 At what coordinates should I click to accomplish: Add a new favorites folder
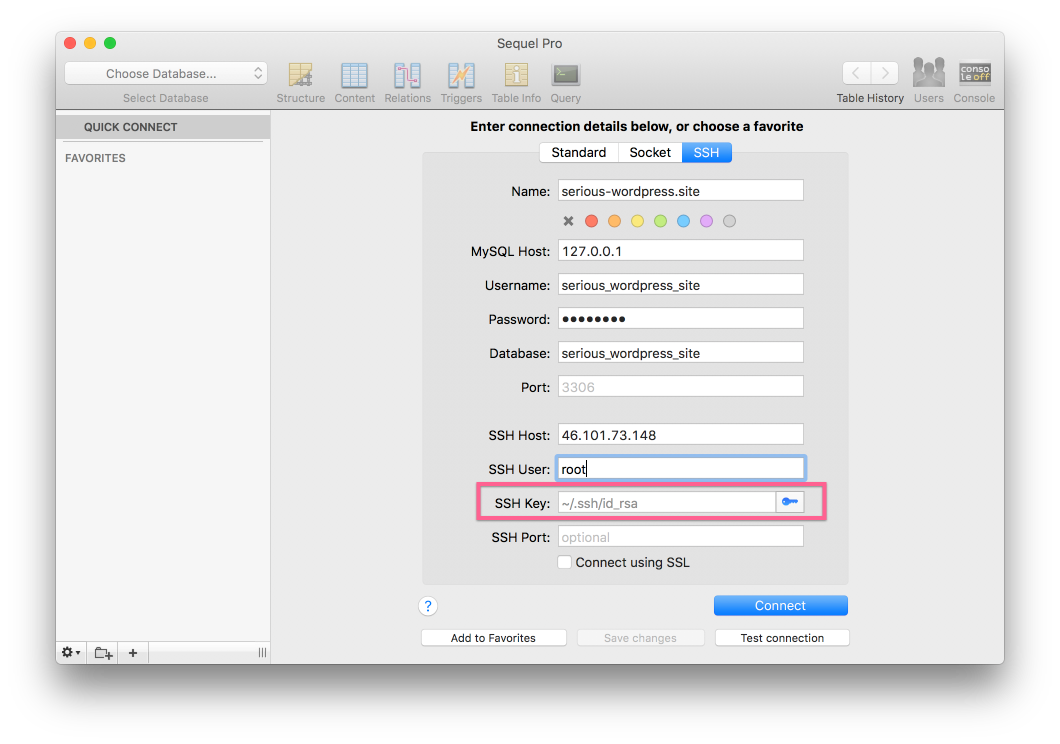point(103,653)
